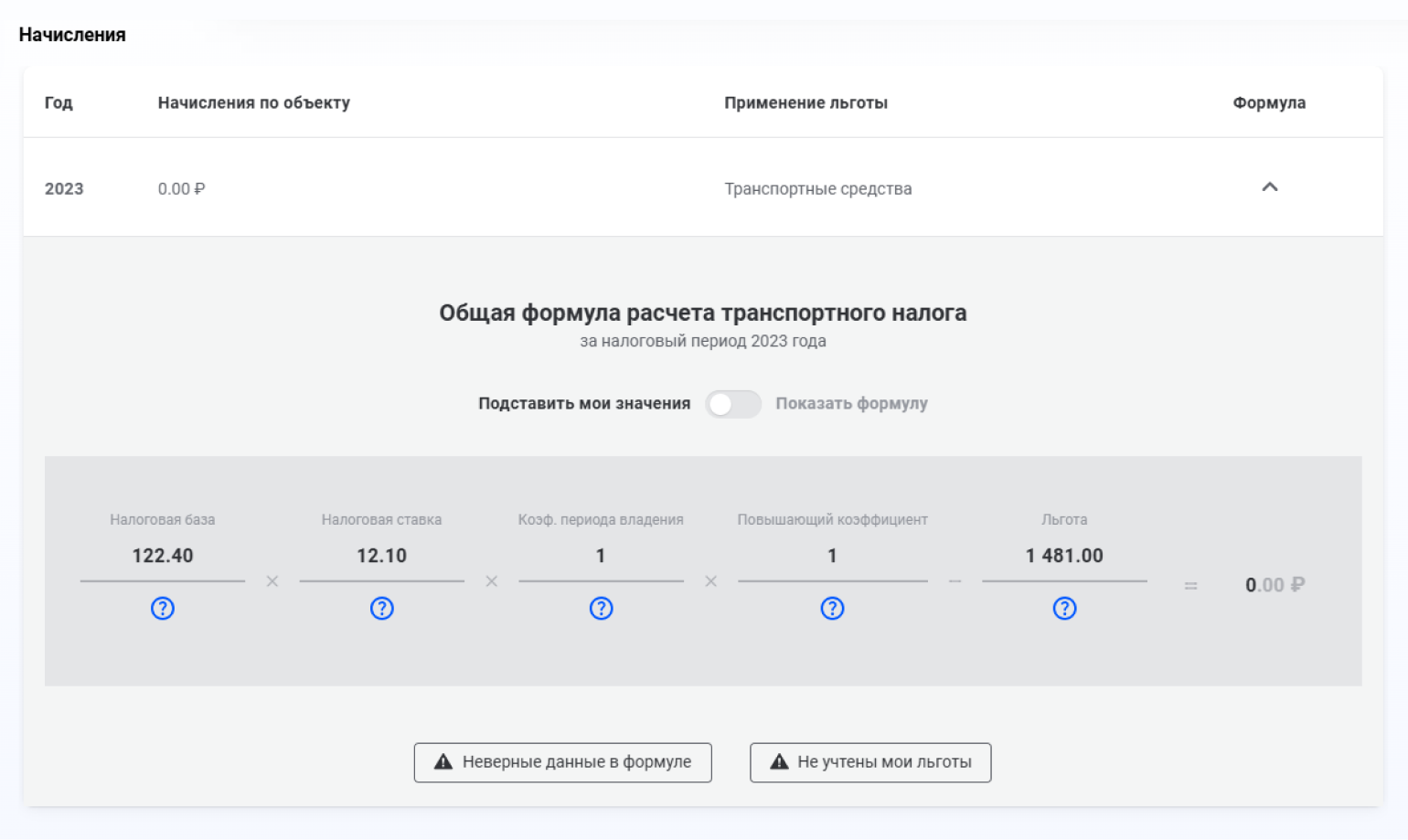Click the tax rate value 12.10
The width and height of the screenshot is (1408, 840).
[x=382, y=556]
